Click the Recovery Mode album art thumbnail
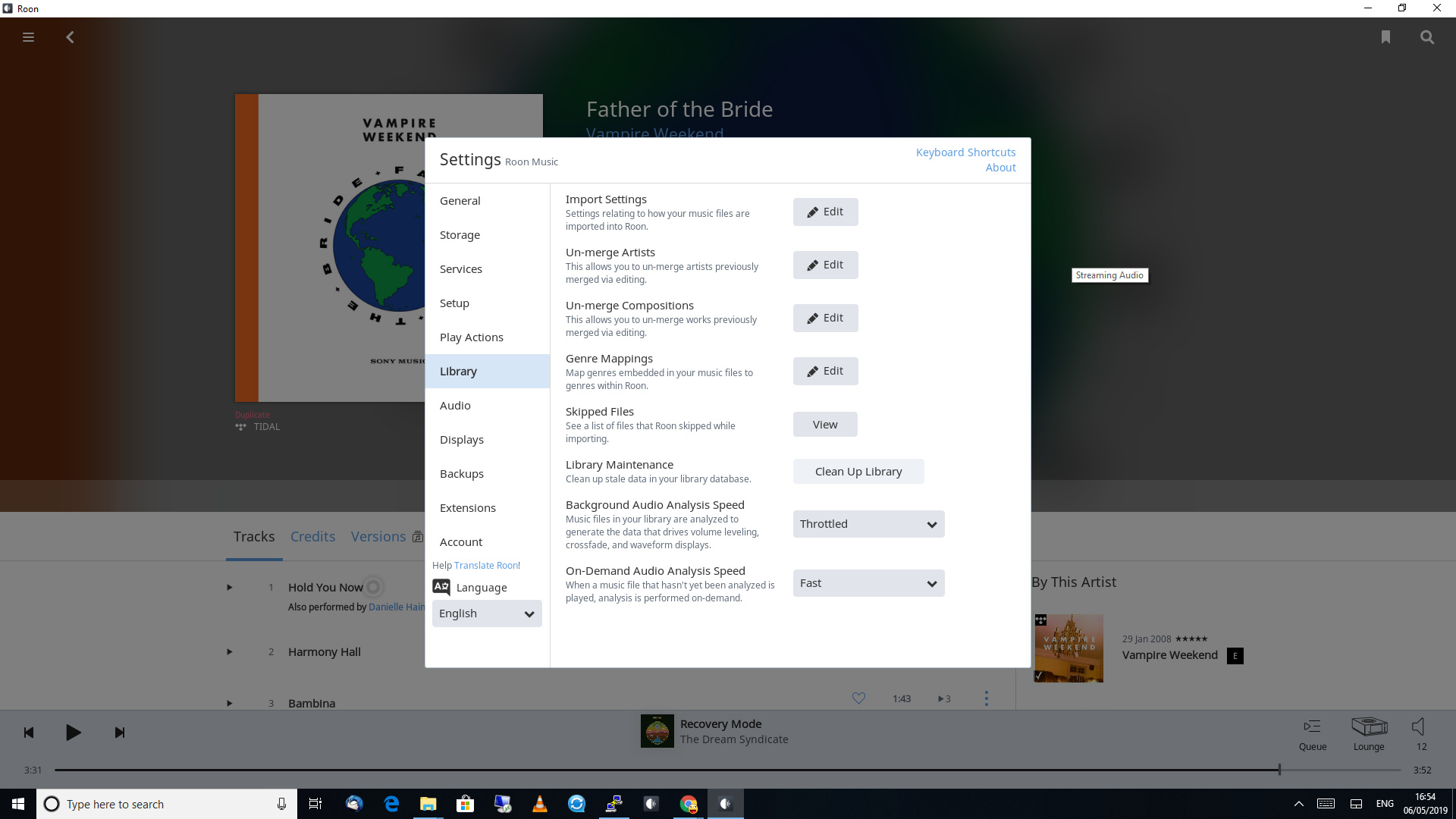This screenshot has height=819, width=1456. (657, 731)
